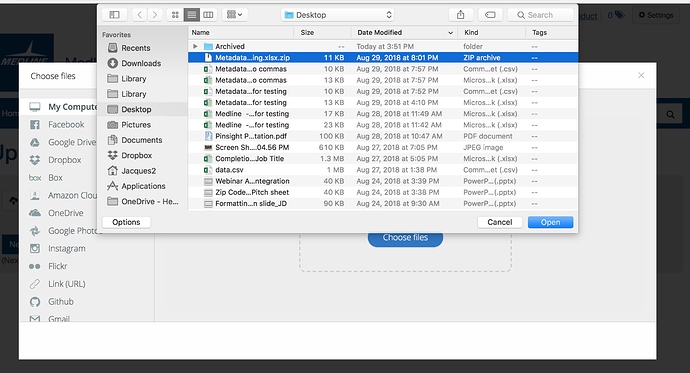Click the tags icon on background page
This screenshot has width=690, height=373.
click(620, 15)
